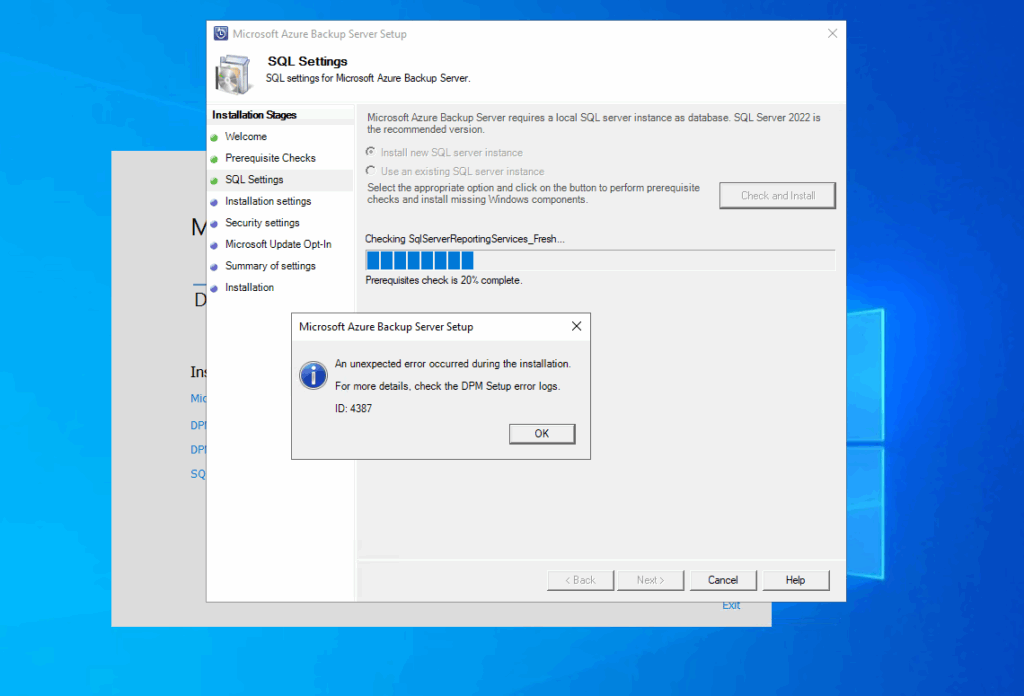Click the SQL Settings header disc icon
This screenshot has width=1024, height=696.
pyautogui.click(x=233, y=74)
